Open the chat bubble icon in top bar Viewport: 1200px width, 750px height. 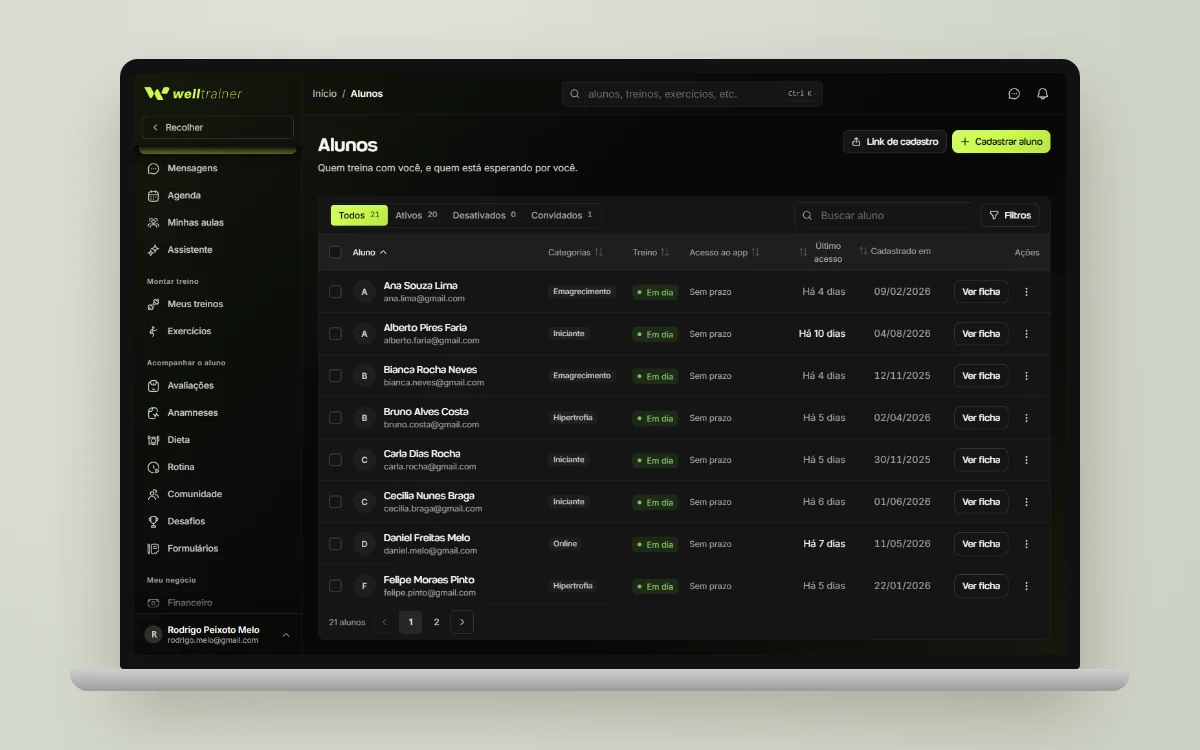[x=1014, y=94]
